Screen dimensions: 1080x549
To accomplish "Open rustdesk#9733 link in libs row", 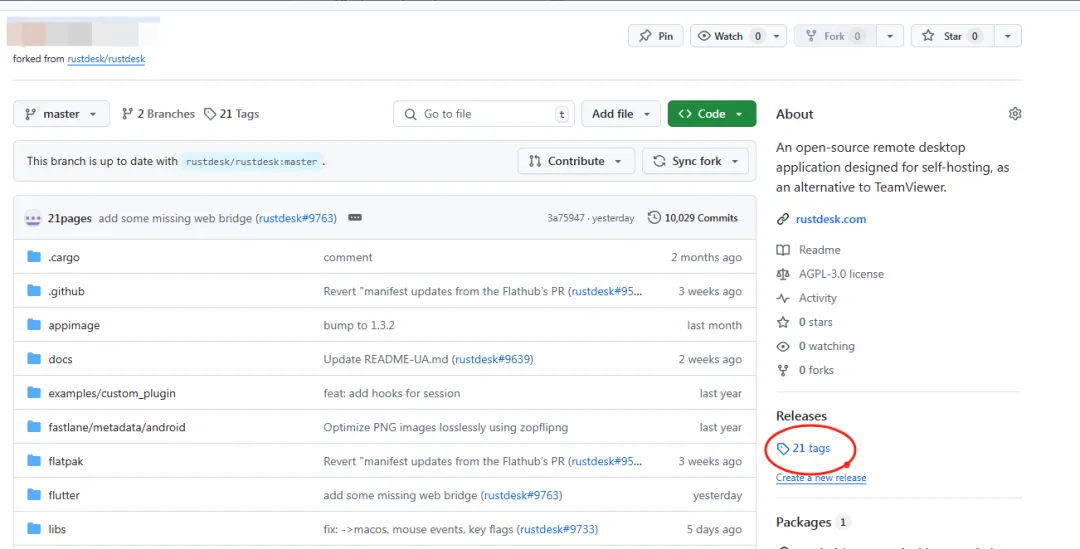I will [x=559, y=530].
